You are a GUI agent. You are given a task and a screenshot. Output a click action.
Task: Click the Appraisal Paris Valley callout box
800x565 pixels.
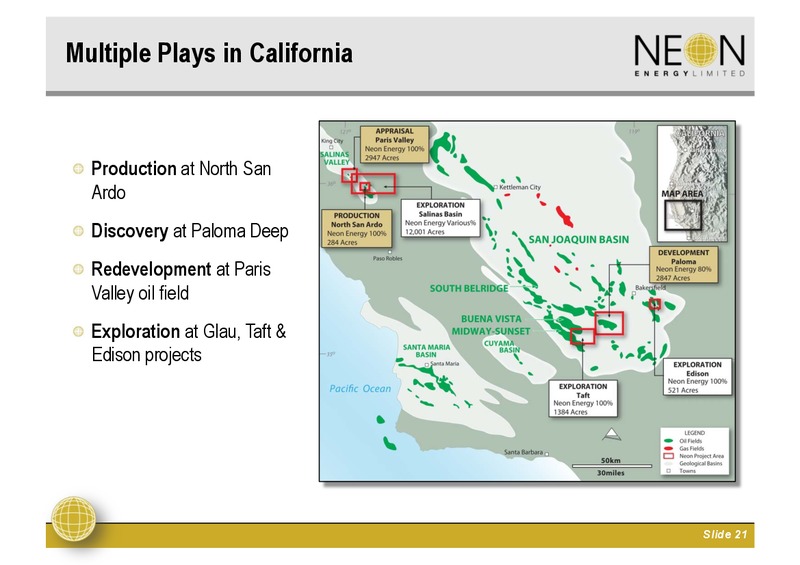[x=394, y=144]
